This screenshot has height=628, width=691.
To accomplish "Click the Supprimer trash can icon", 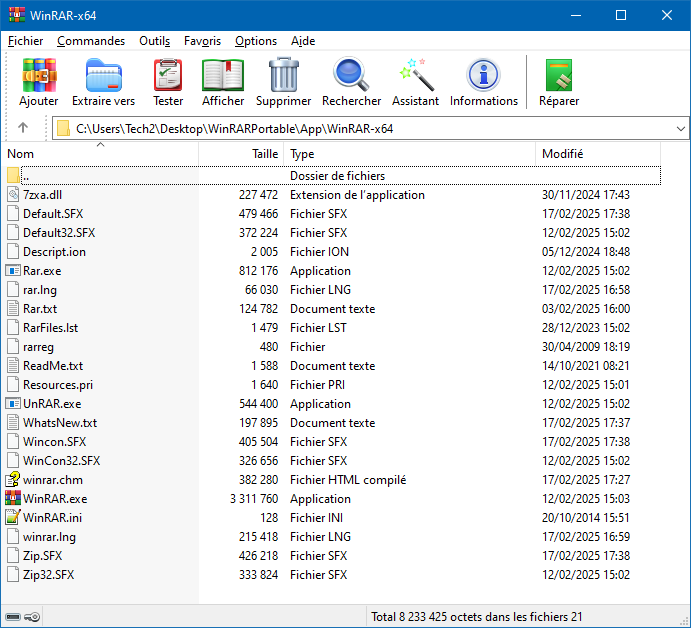I will (x=283, y=74).
